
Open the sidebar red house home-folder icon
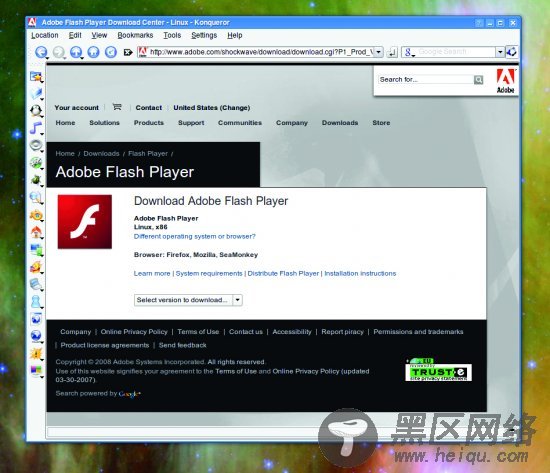pos(36,232)
